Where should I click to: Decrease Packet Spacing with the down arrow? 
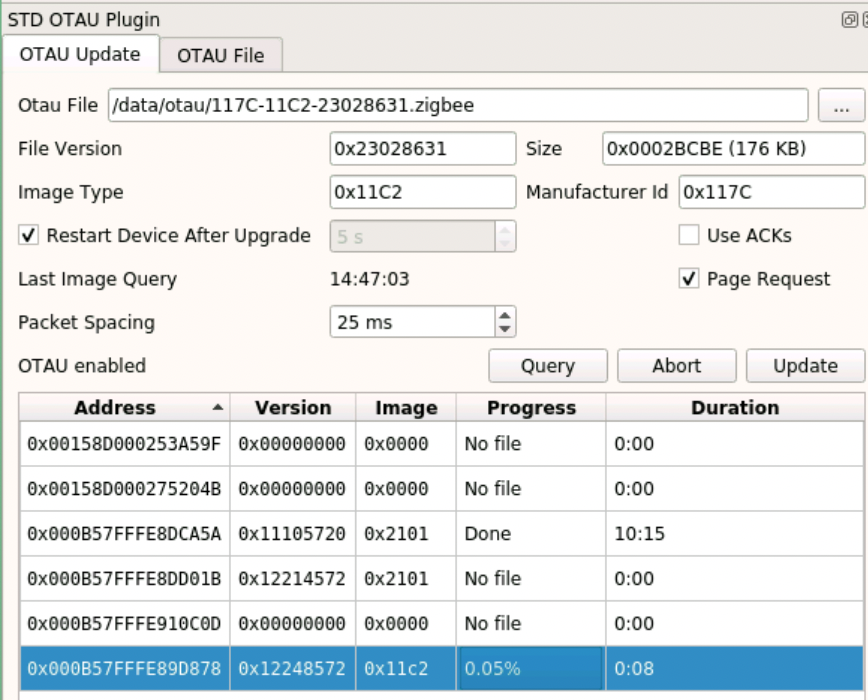(x=504, y=329)
